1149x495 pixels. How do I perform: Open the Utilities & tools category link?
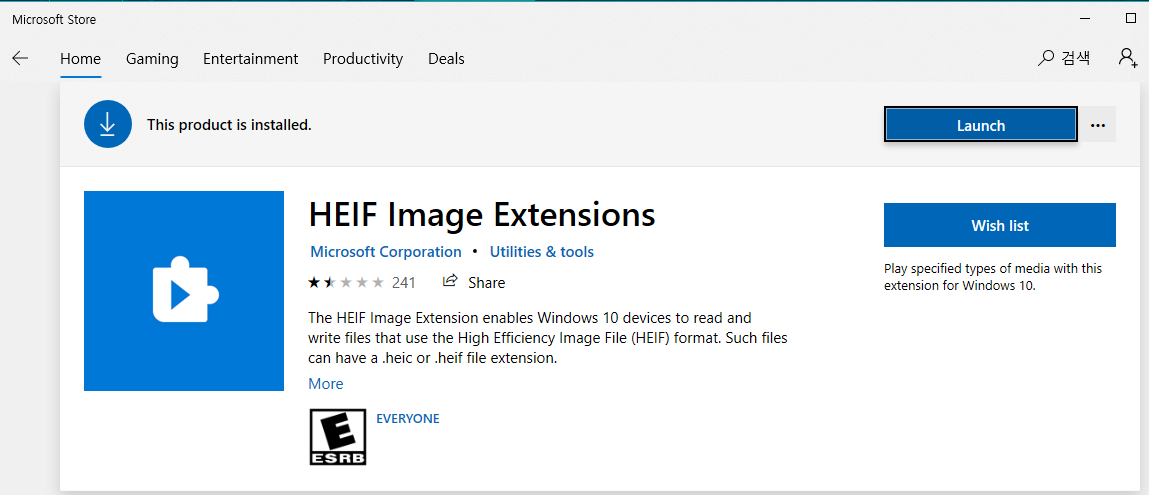[x=542, y=252]
